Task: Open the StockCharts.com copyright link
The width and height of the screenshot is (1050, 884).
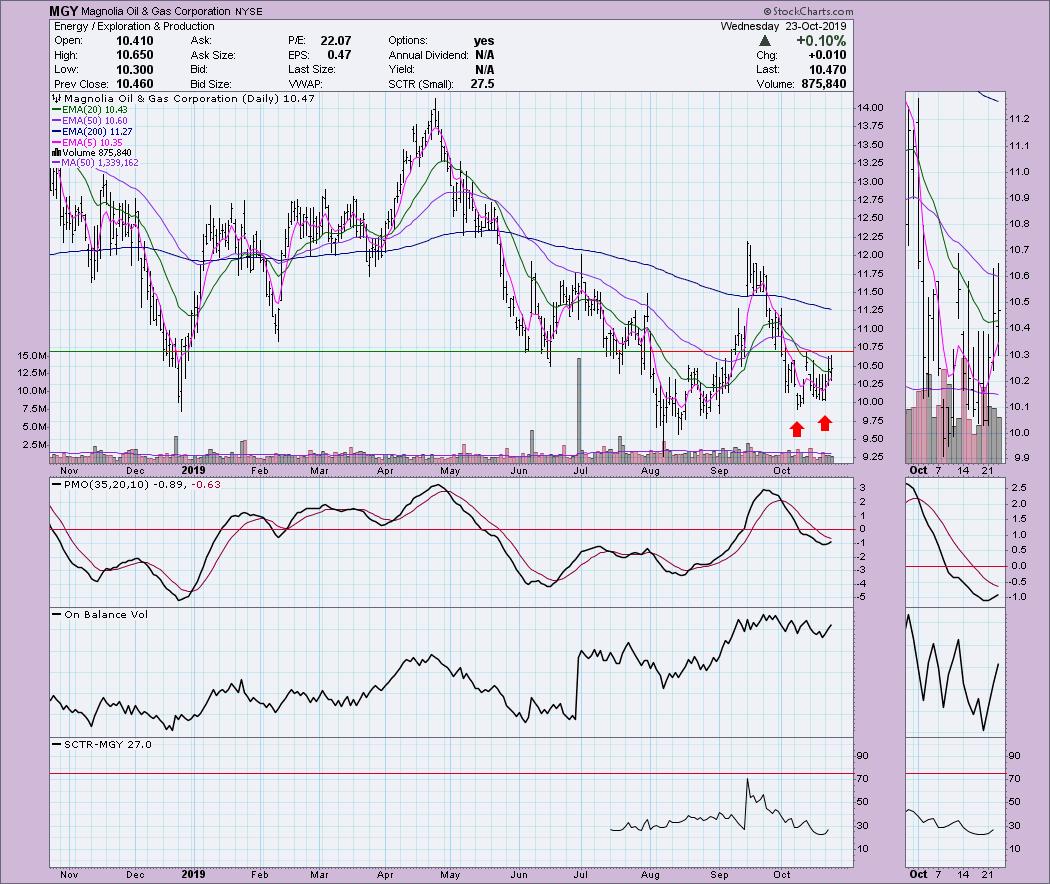Action: click(808, 11)
